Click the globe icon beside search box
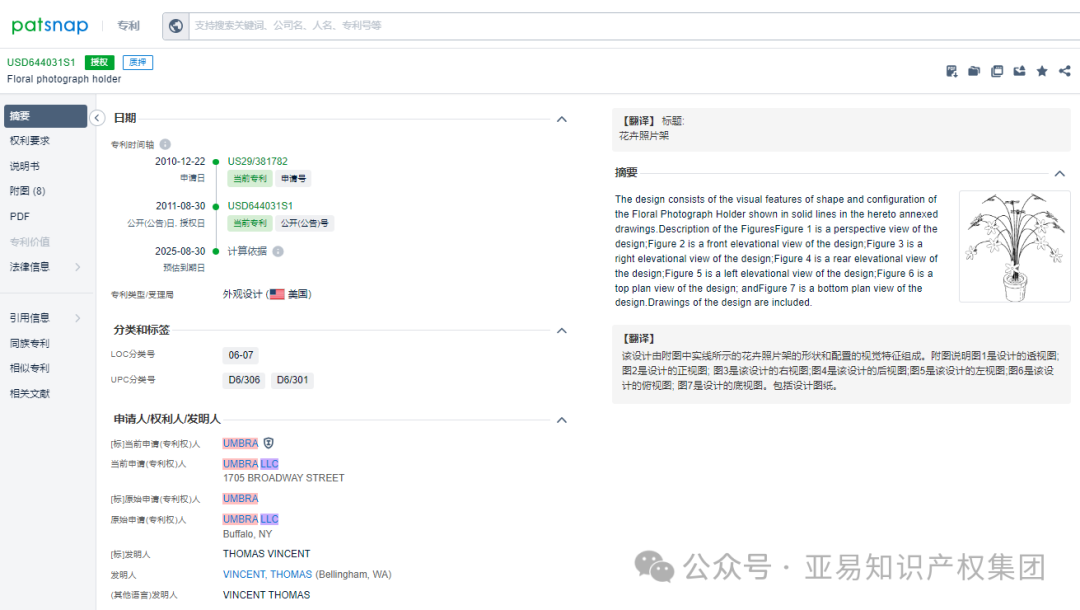Screen dimensions: 1080x610 [176, 25]
